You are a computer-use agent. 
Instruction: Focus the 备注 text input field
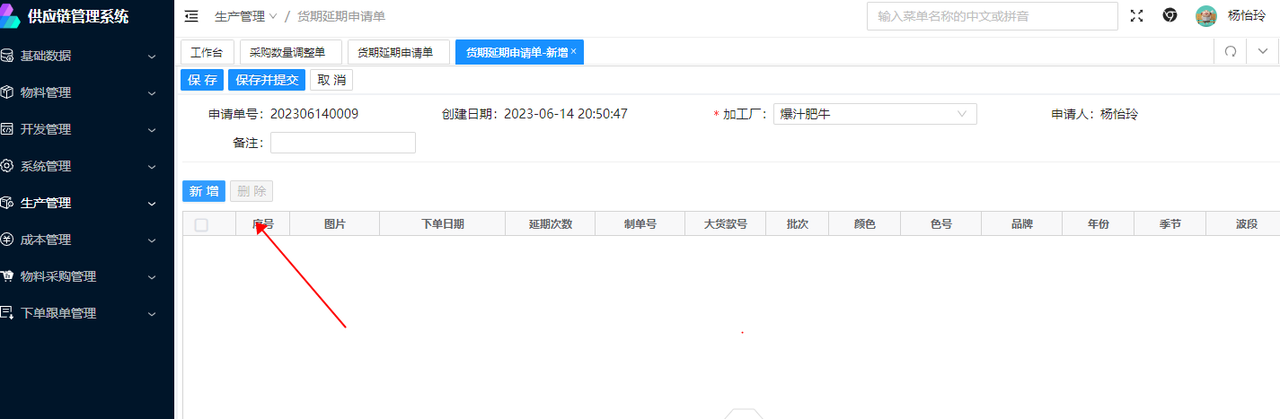(342, 143)
